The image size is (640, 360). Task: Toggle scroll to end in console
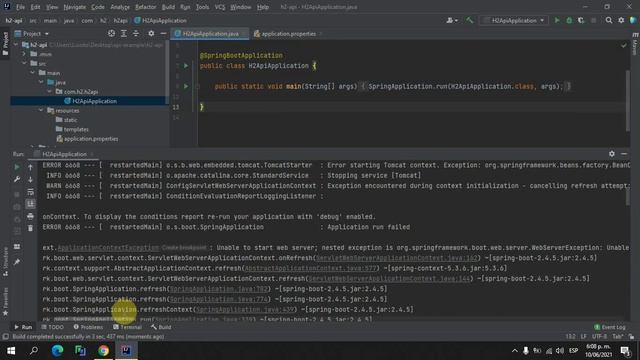[30, 204]
